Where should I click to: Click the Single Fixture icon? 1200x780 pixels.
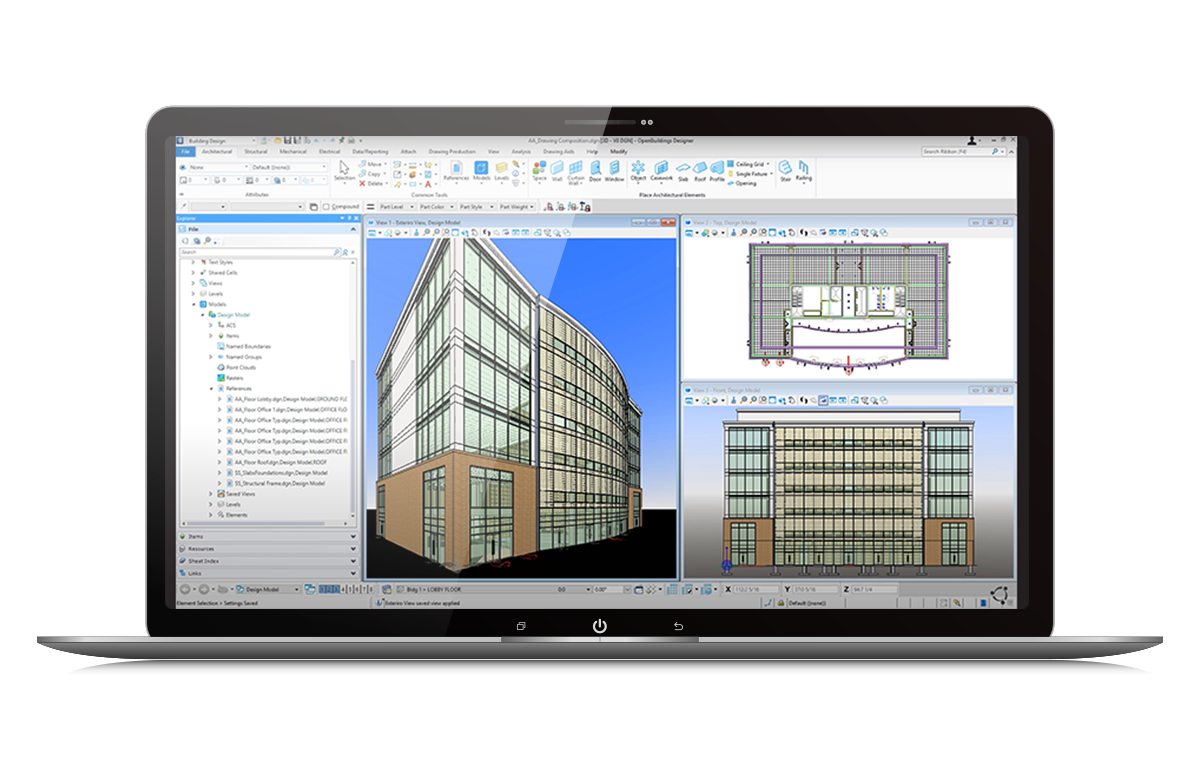click(730, 173)
